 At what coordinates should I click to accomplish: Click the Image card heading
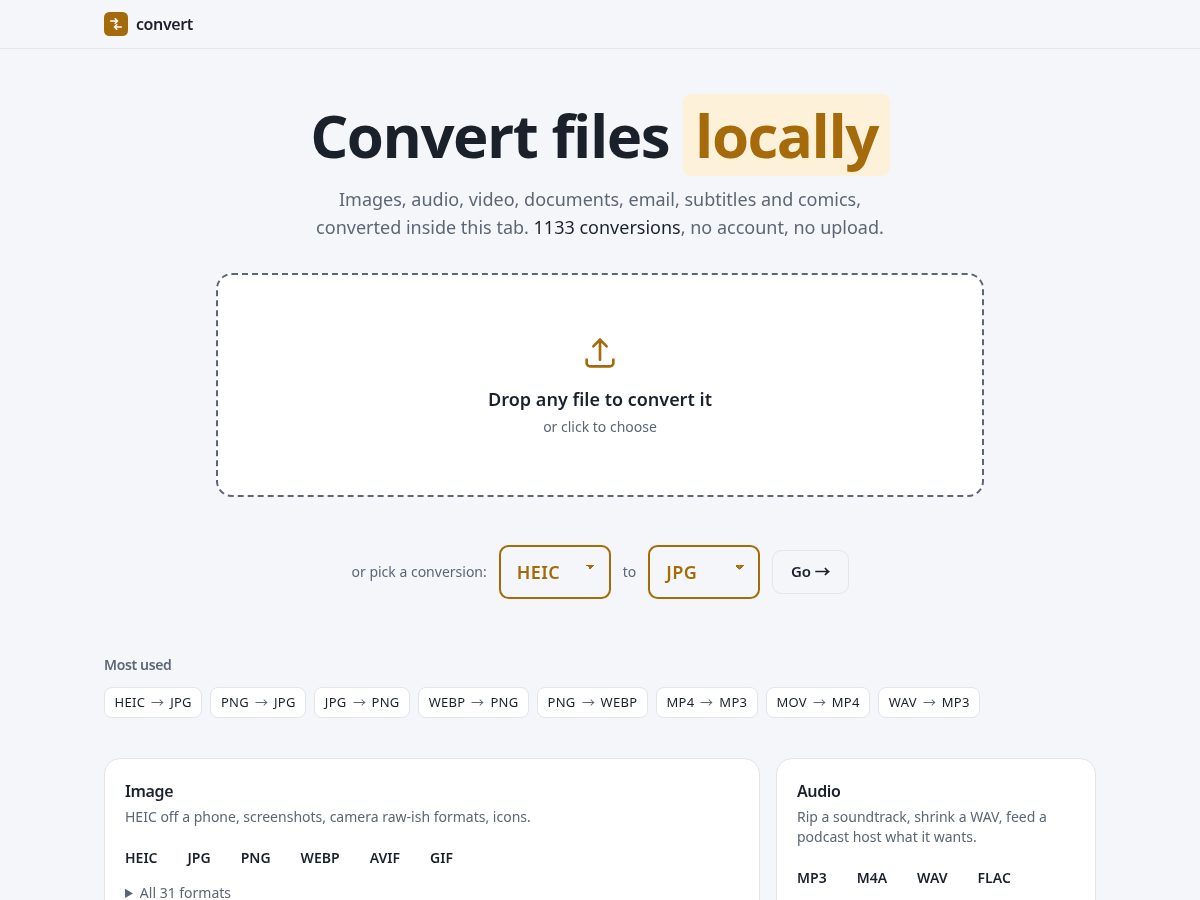pos(149,791)
